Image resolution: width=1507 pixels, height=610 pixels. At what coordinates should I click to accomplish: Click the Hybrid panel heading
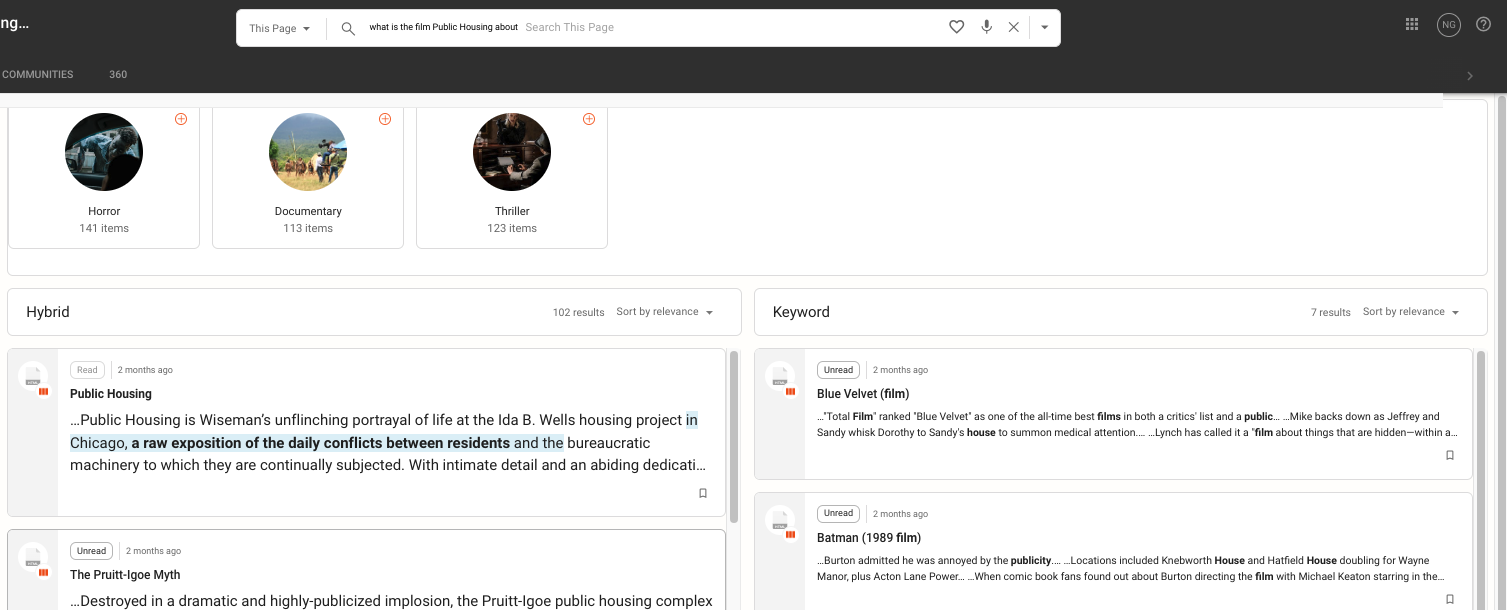48,312
